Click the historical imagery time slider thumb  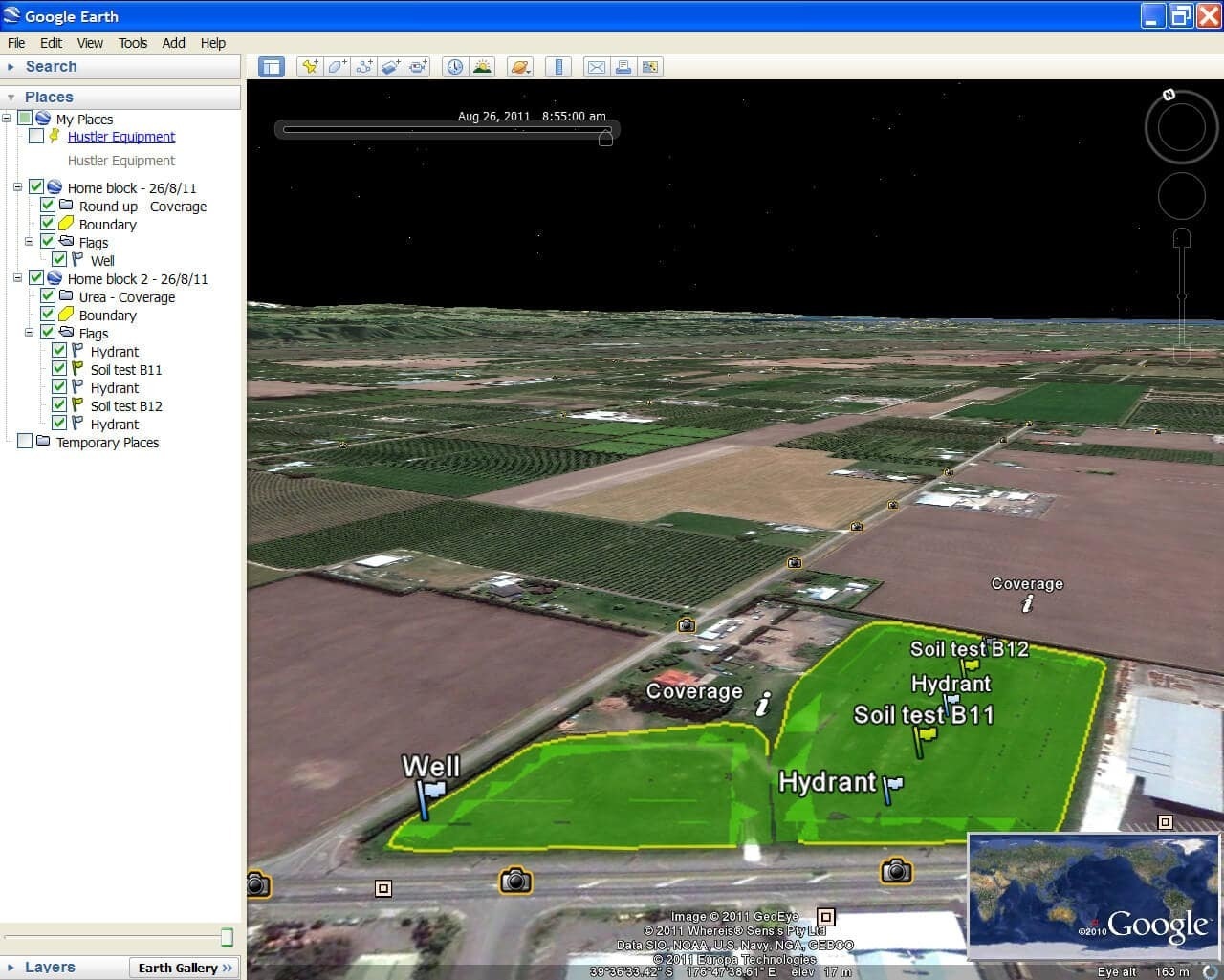pos(605,138)
